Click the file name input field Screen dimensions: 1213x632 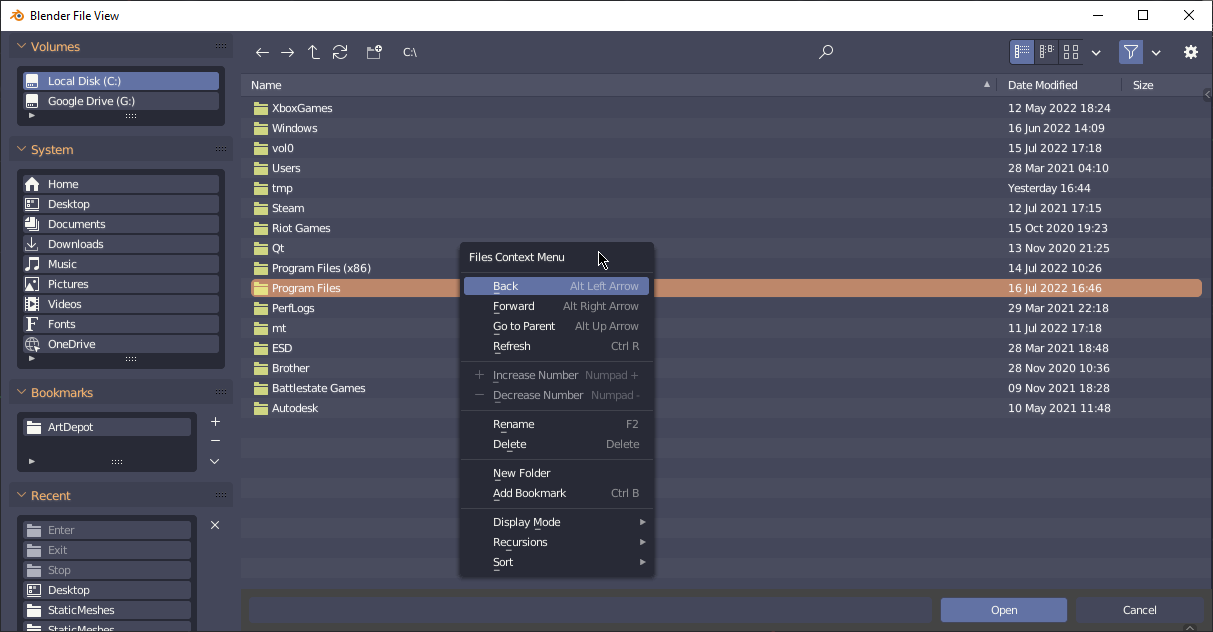coord(590,610)
